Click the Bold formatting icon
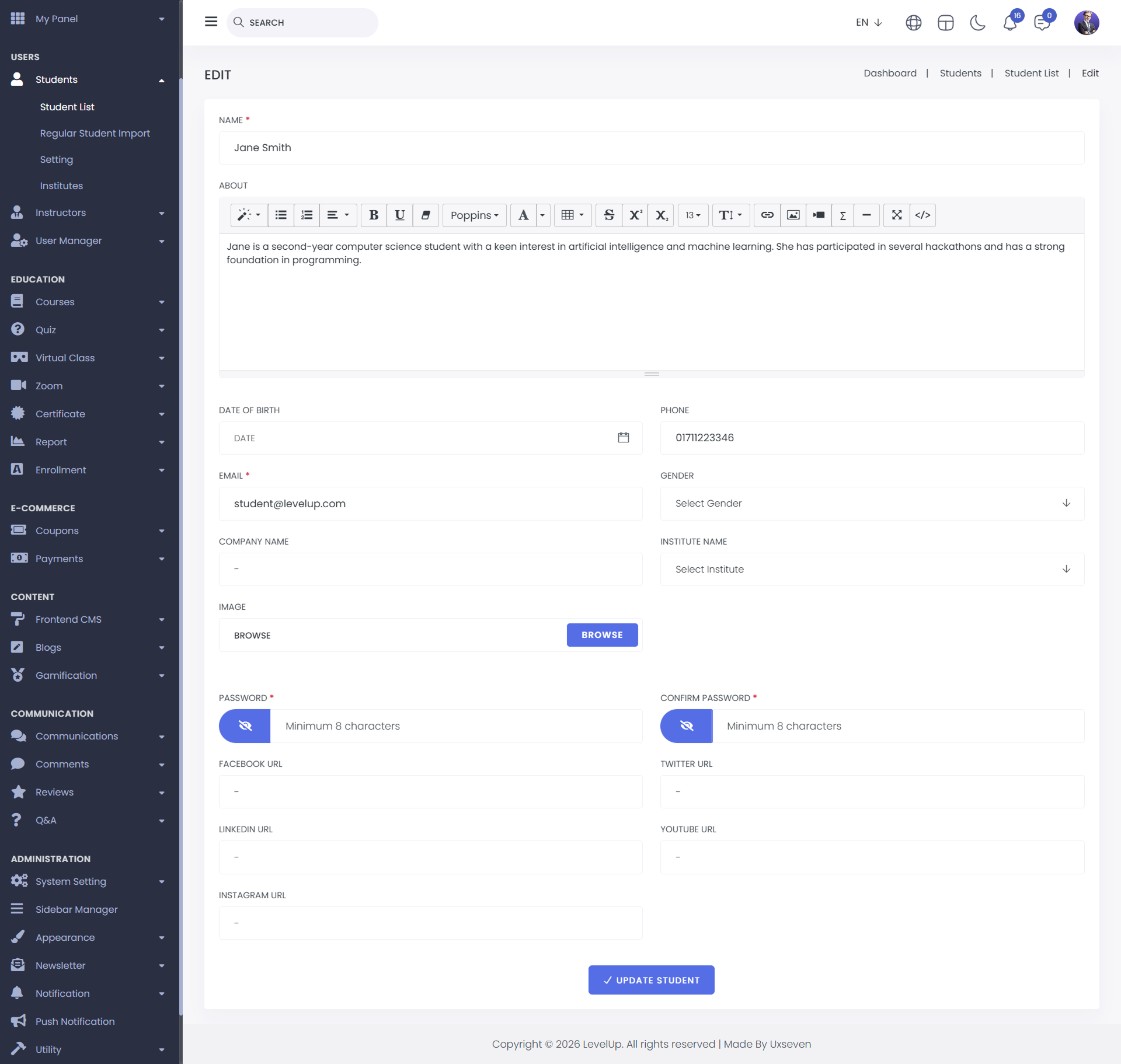Viewport: 1121px width, 1064px height. coord(374,215)
